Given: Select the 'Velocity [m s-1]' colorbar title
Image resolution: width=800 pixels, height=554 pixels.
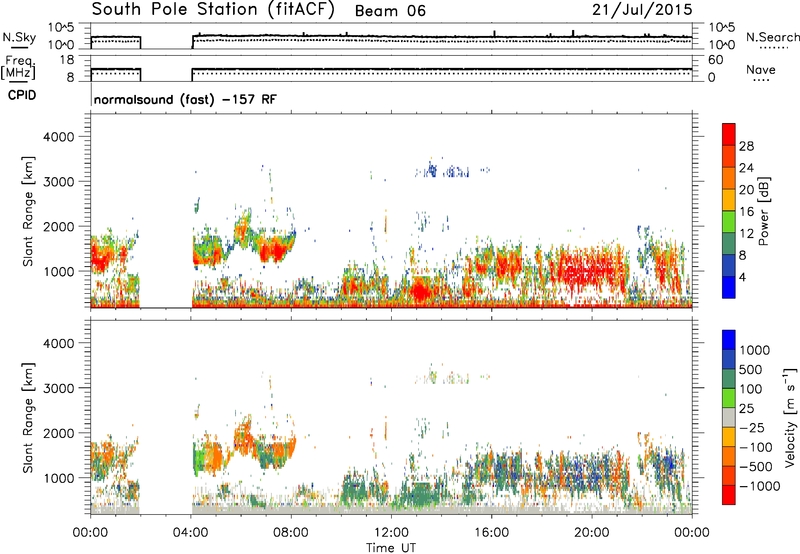Looking at the screenshot, I should [790, 417].
